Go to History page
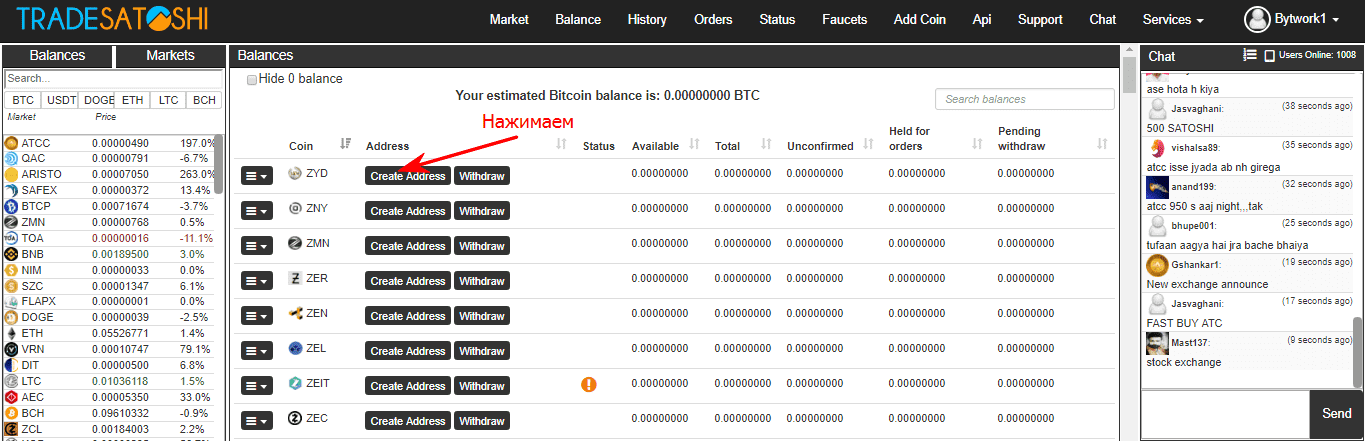Viewport: 1365px width, 441px height. click(647, 20)
